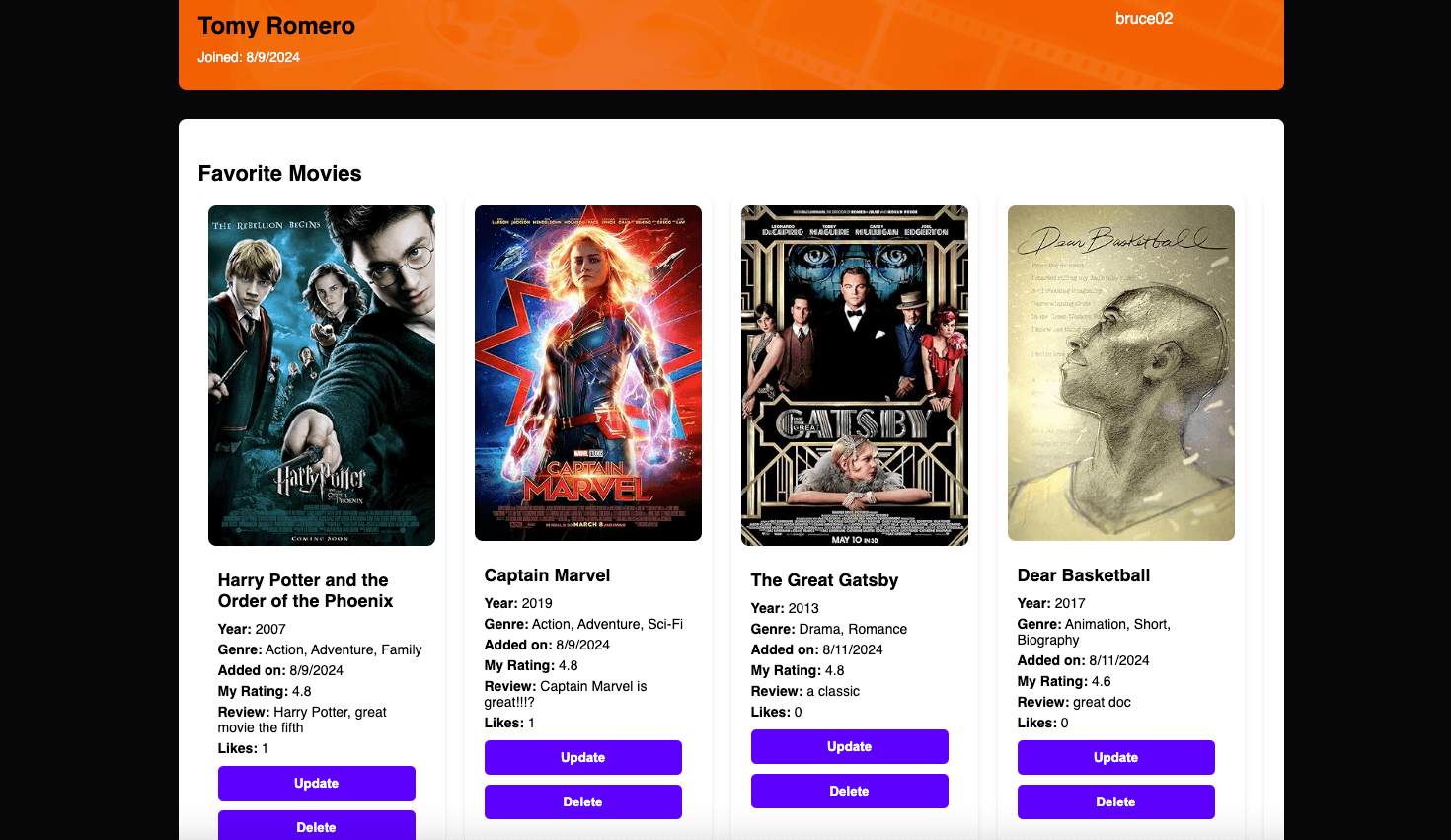Click Harry Potter's 'Likes: 1' text
1451x840 pixels.
point(243,748)
